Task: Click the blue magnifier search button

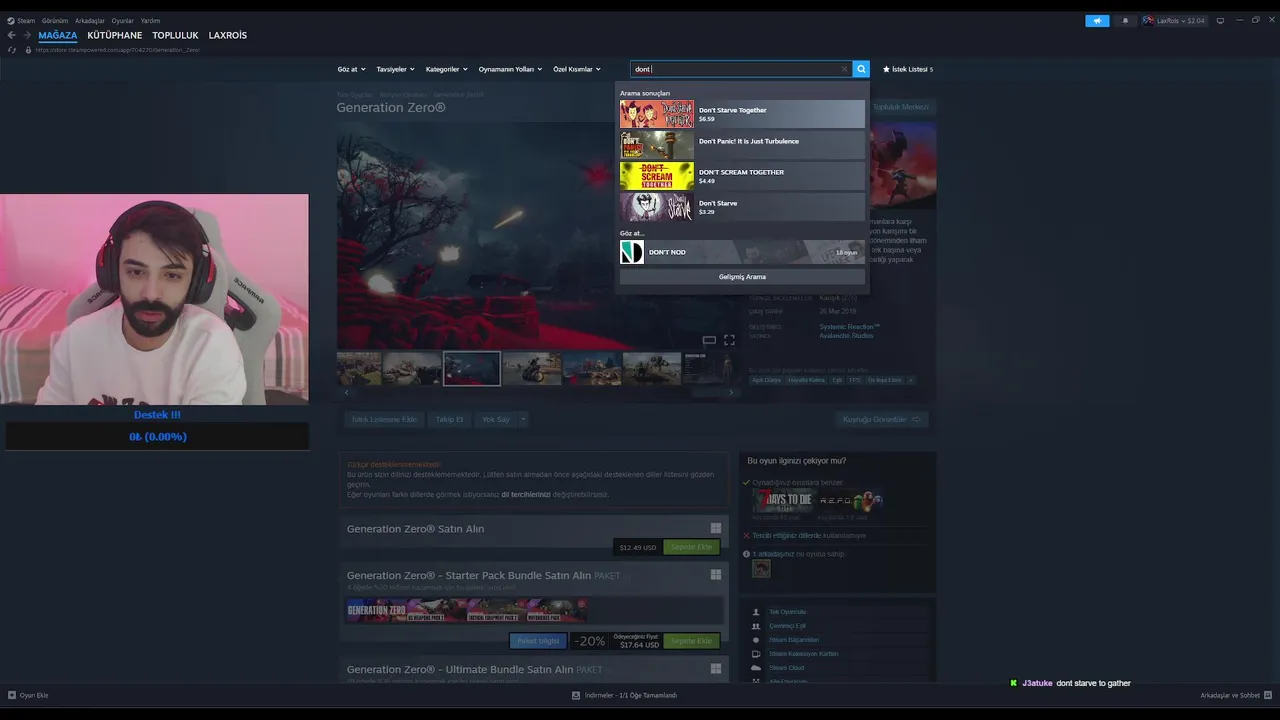Action: [861, 69]
